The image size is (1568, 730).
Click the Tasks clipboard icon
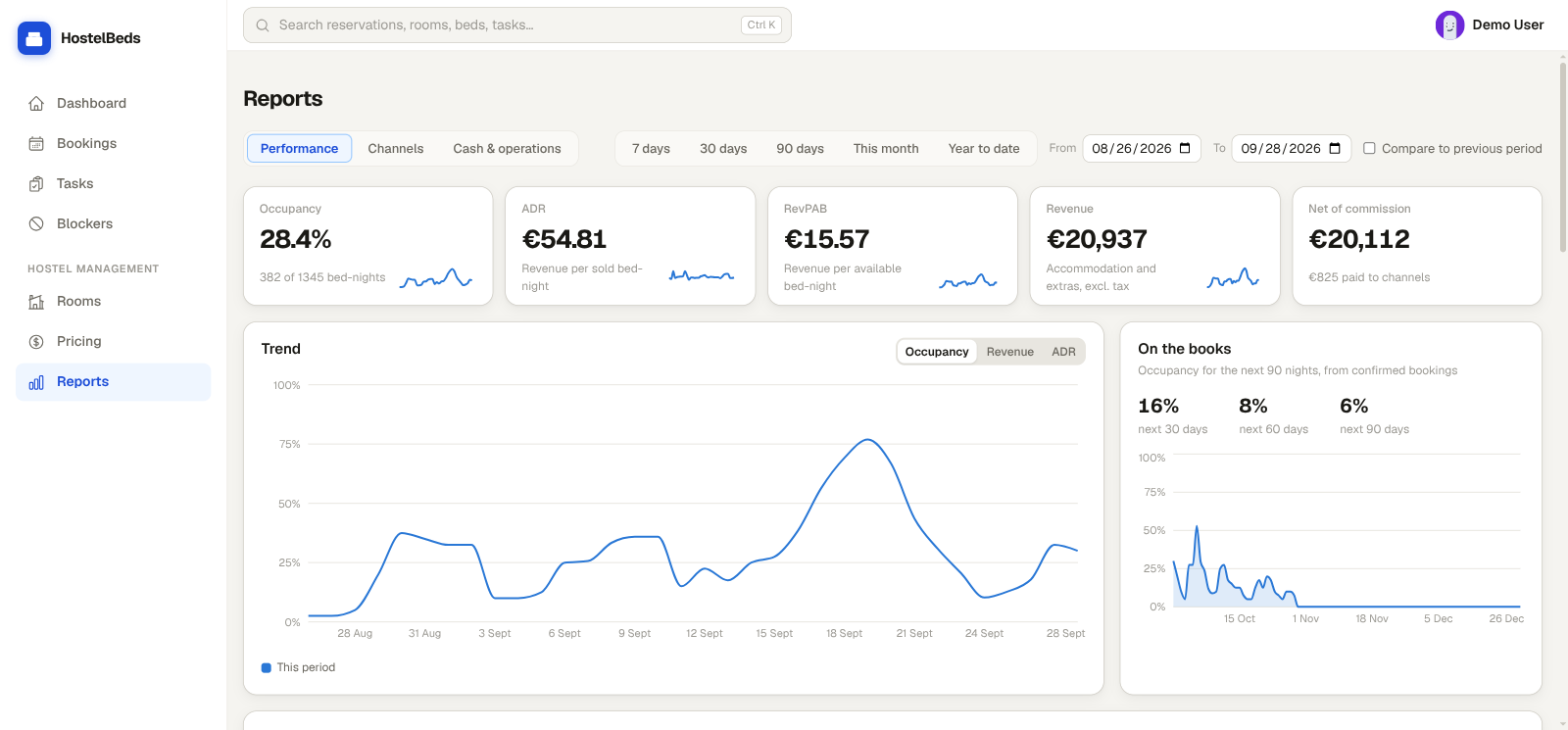(x=36, y=183)
